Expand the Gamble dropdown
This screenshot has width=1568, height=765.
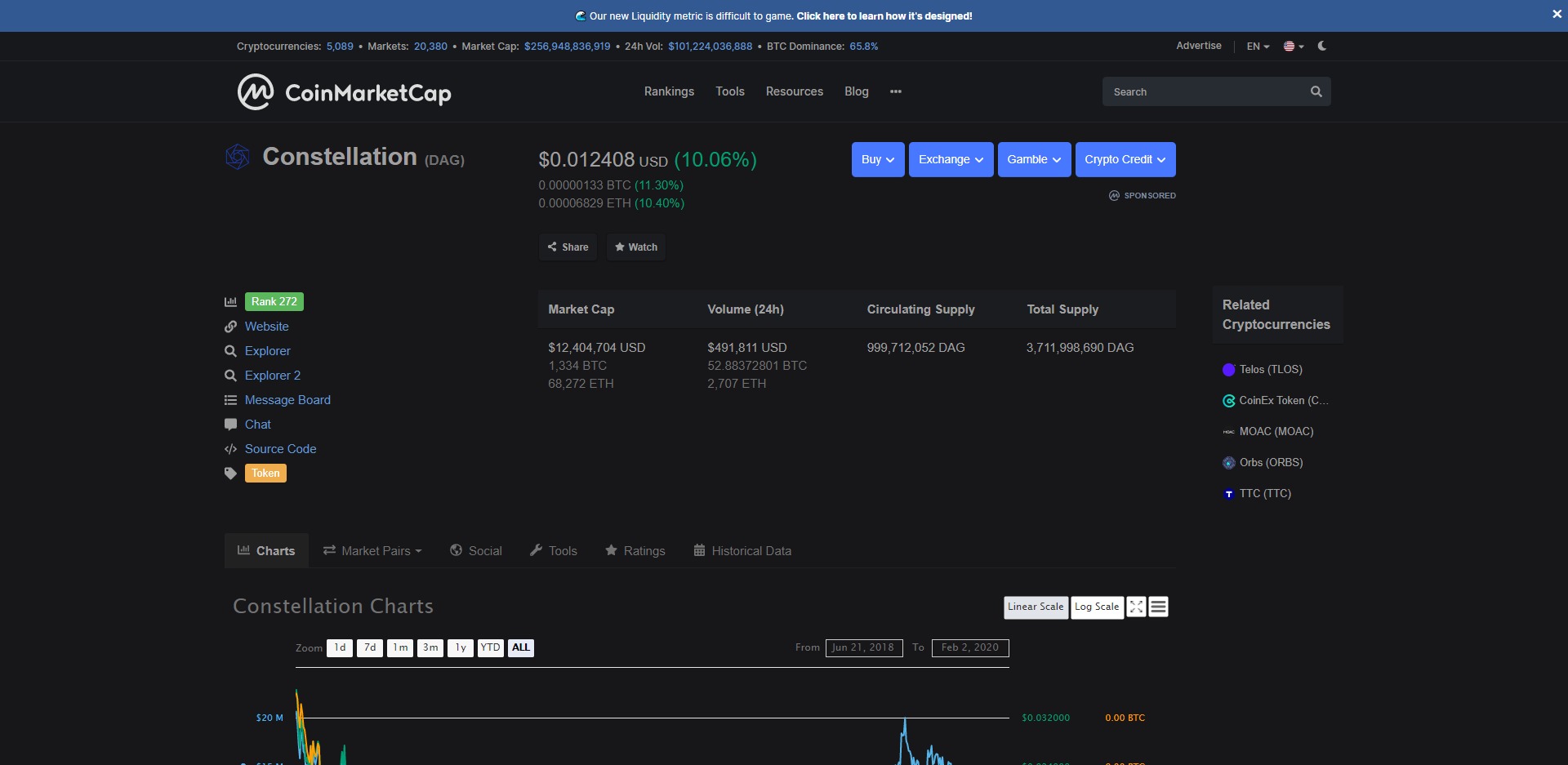click(x=1035, y=159)
